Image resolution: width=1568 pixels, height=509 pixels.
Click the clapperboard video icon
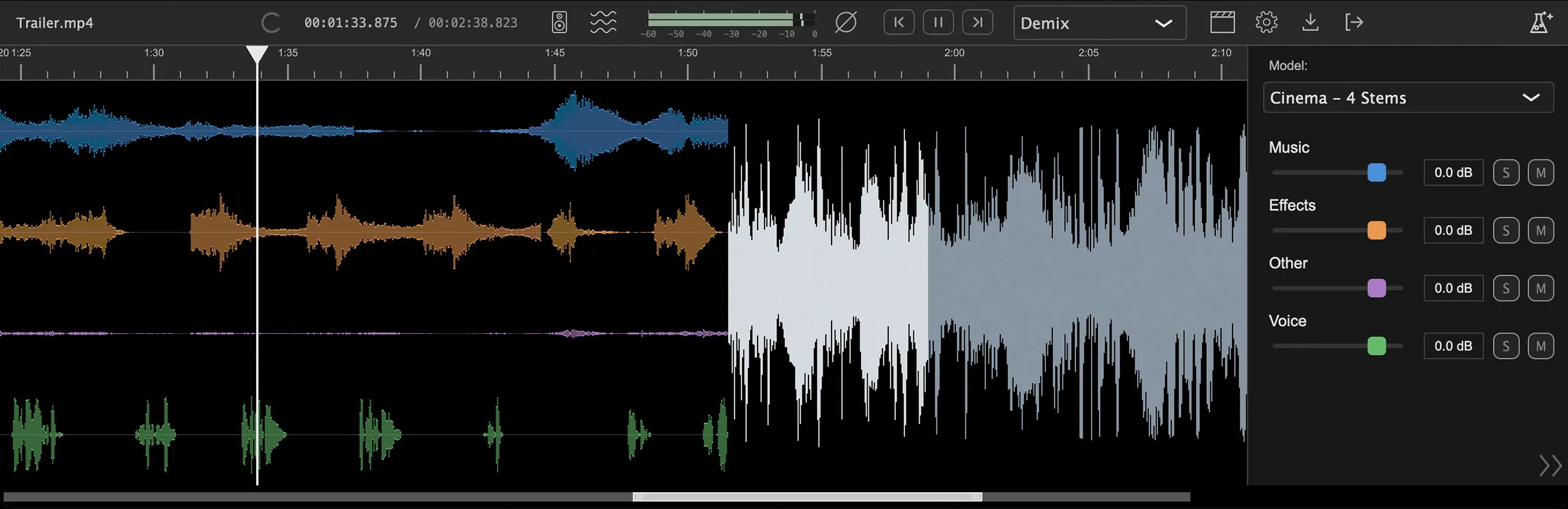pyautogui.click(x=1222, y=23)
